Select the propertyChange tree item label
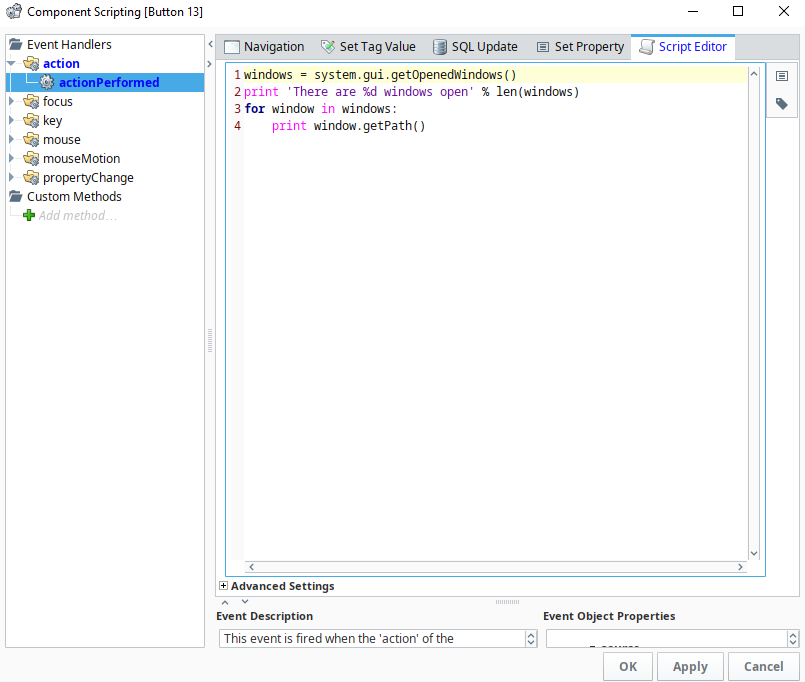 [x=88, y=178]
